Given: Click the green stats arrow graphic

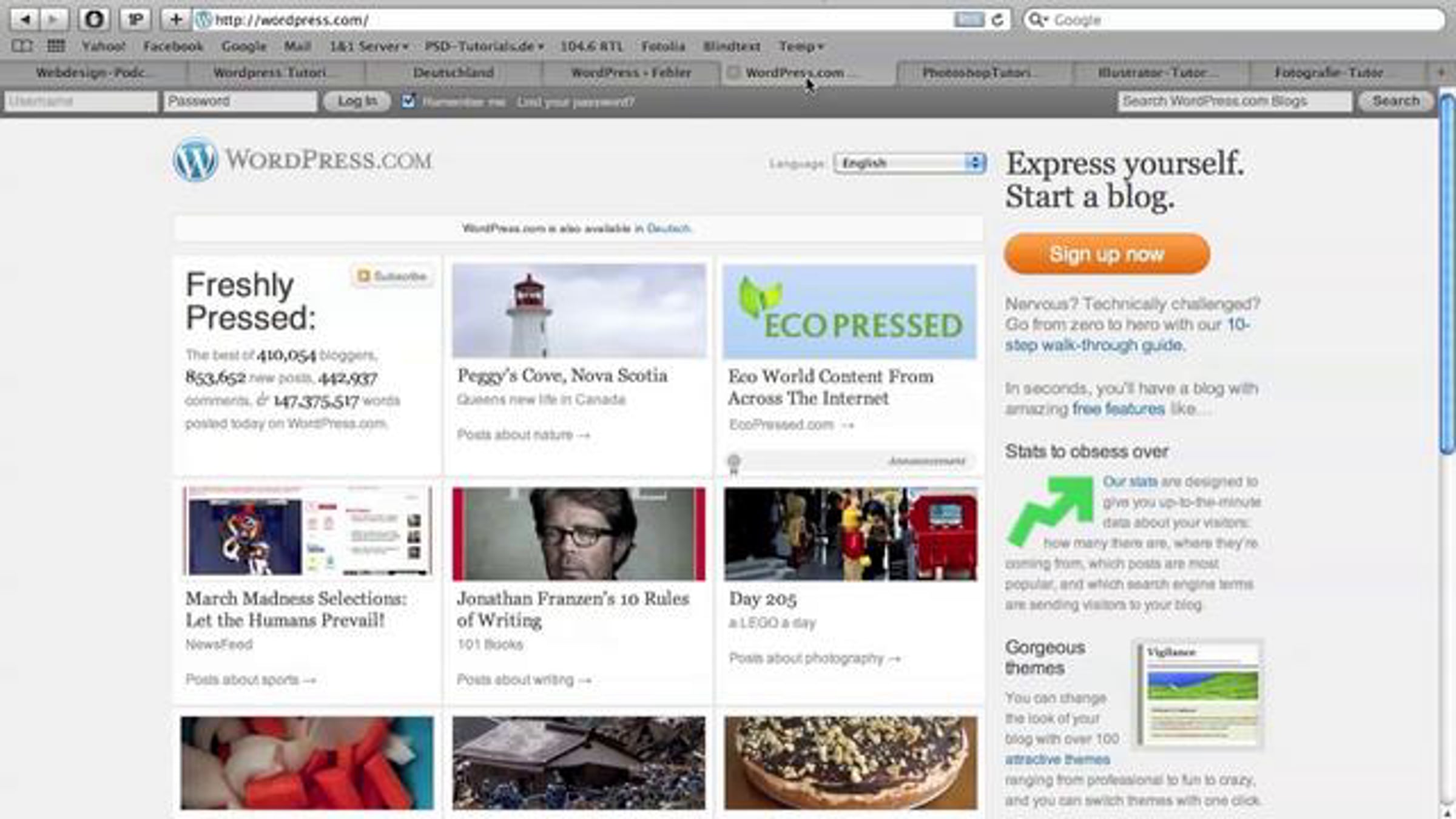Looking at the screenshot, I should pyautogui.click(x=1051, y=510).
